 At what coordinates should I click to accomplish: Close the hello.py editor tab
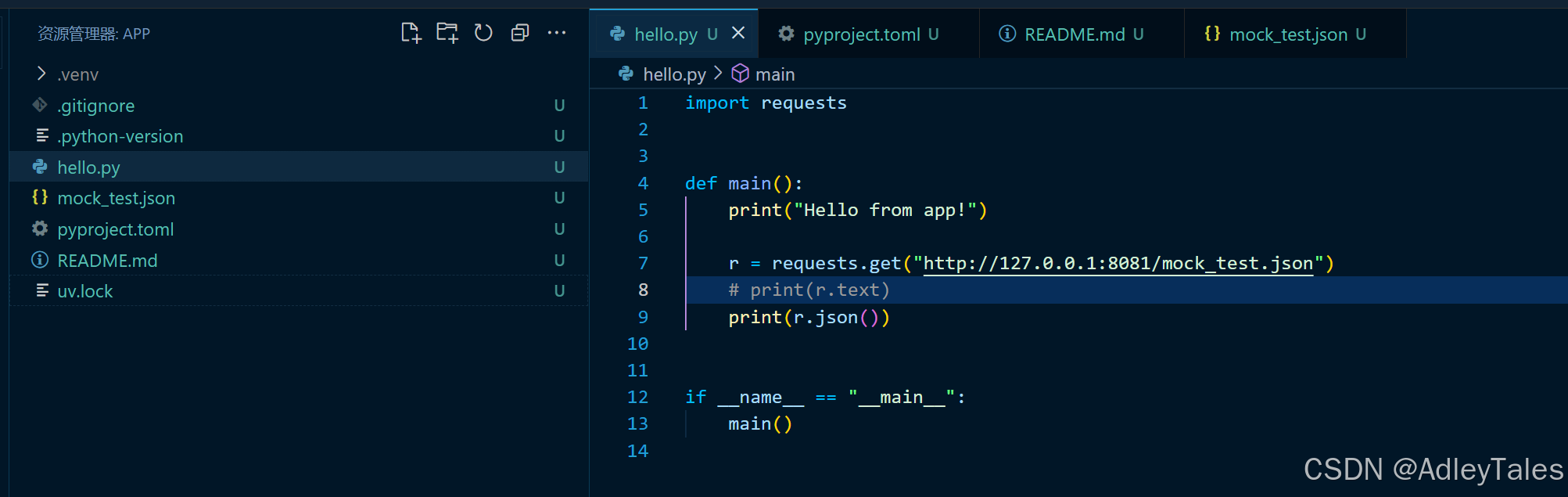tap(738, 33)
